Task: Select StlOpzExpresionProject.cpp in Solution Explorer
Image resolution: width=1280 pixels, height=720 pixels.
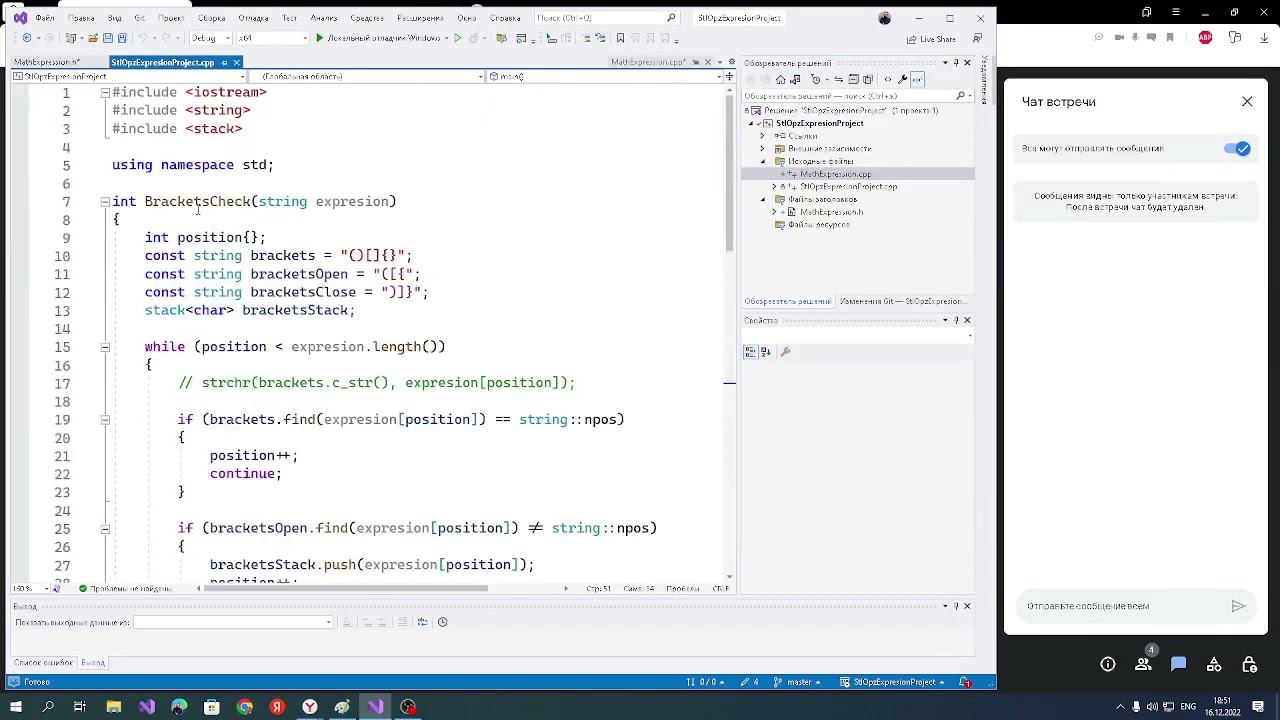Action: (x=848, y=187)
